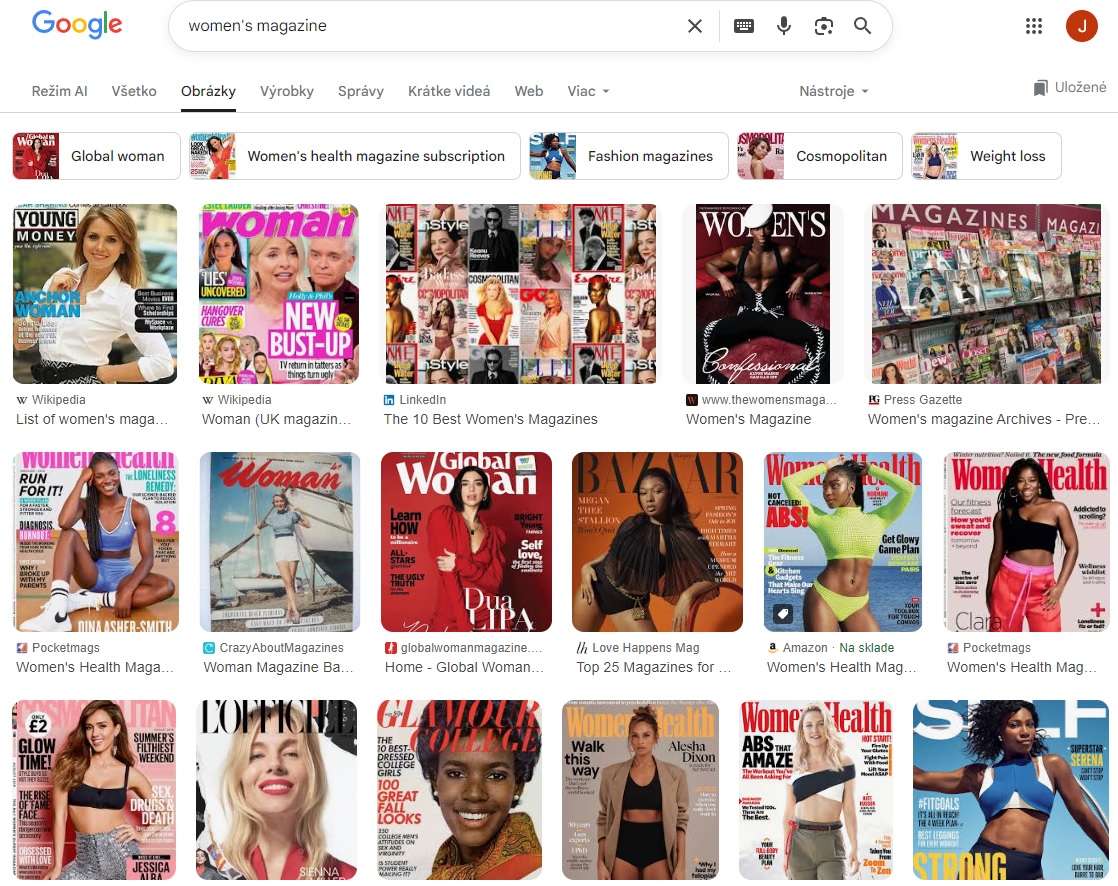Select the Weight loss chip
Screen dimensions: 1118x886
986,156
